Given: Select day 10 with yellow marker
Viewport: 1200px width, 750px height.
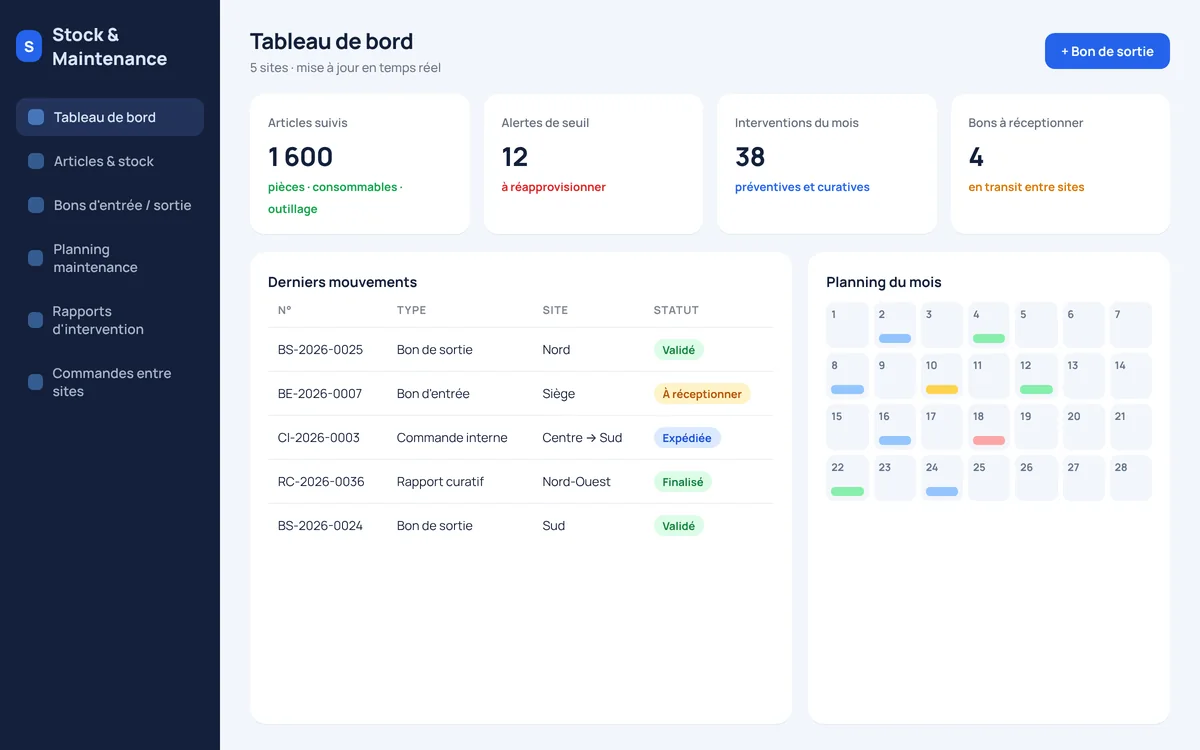Looking at the screenshot, I should [942, 376].
